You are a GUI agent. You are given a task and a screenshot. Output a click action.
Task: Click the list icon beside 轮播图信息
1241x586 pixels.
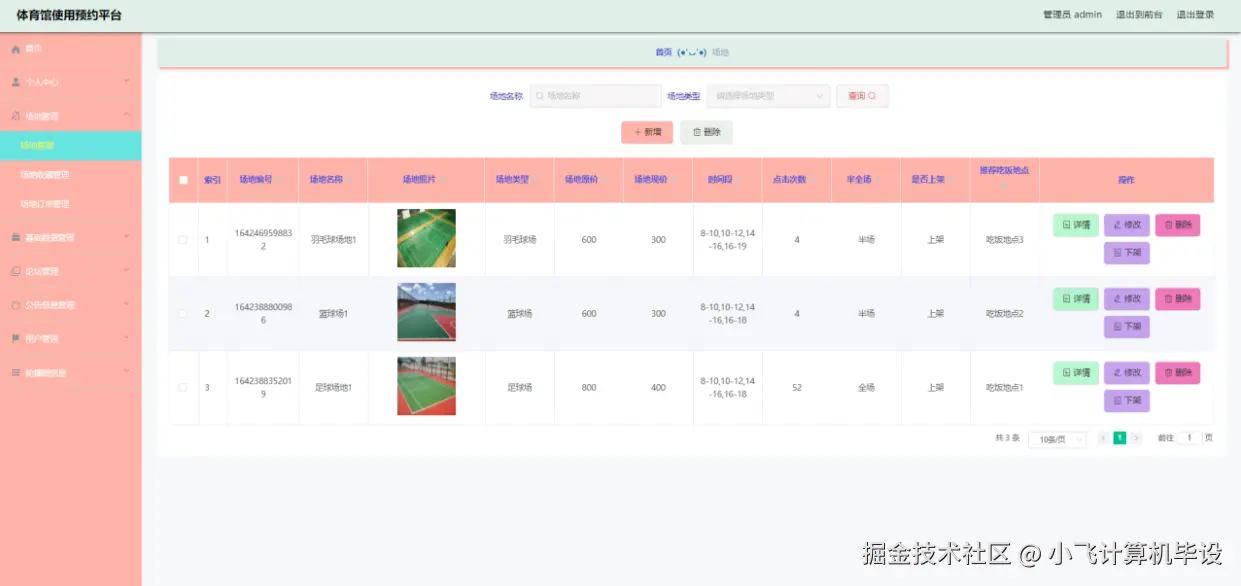pos(16,372)
